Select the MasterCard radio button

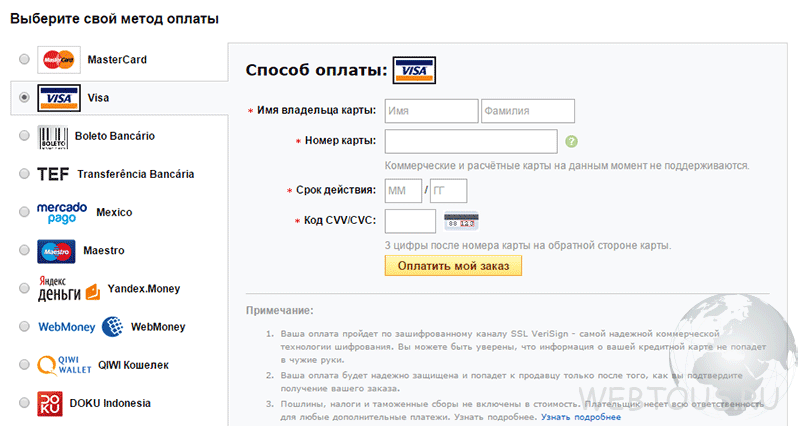[x=24, y=59]
